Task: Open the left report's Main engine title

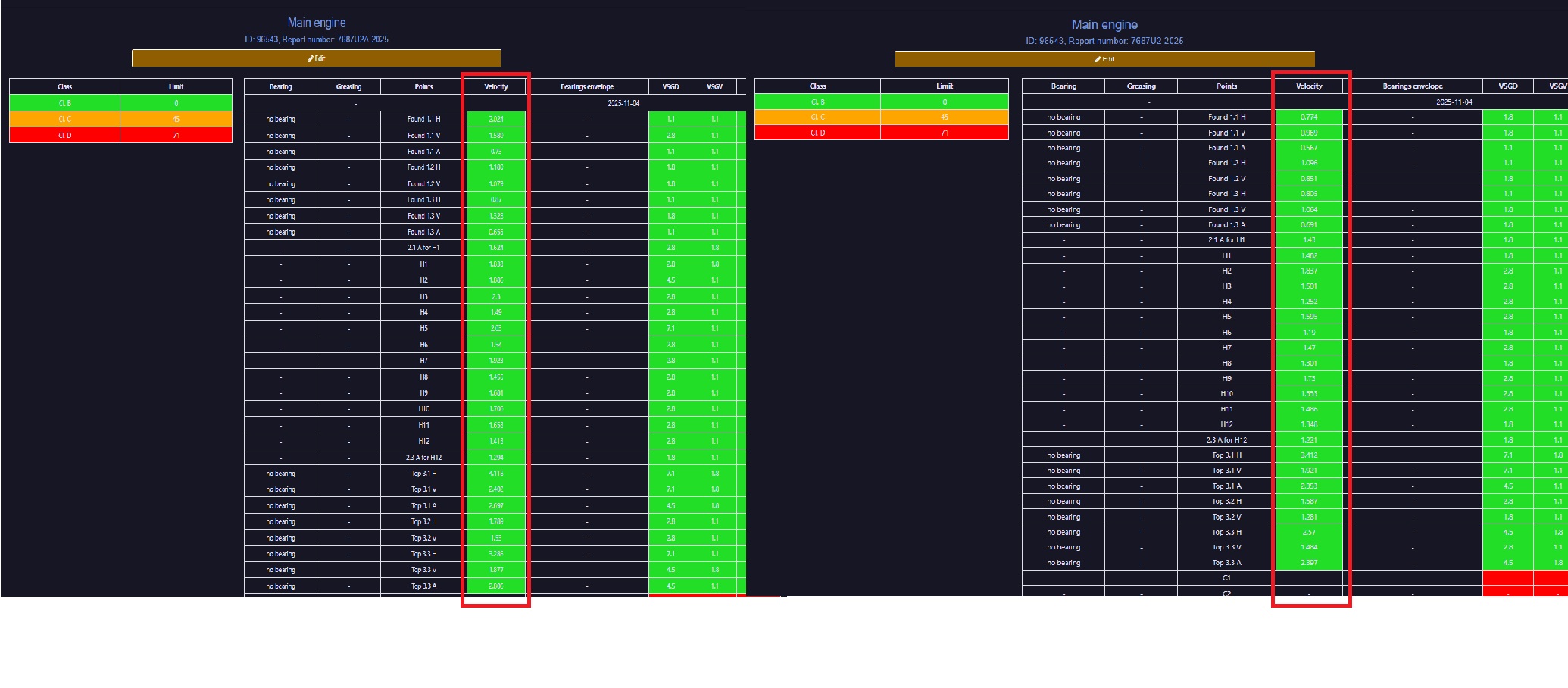Action: point(317,23)
